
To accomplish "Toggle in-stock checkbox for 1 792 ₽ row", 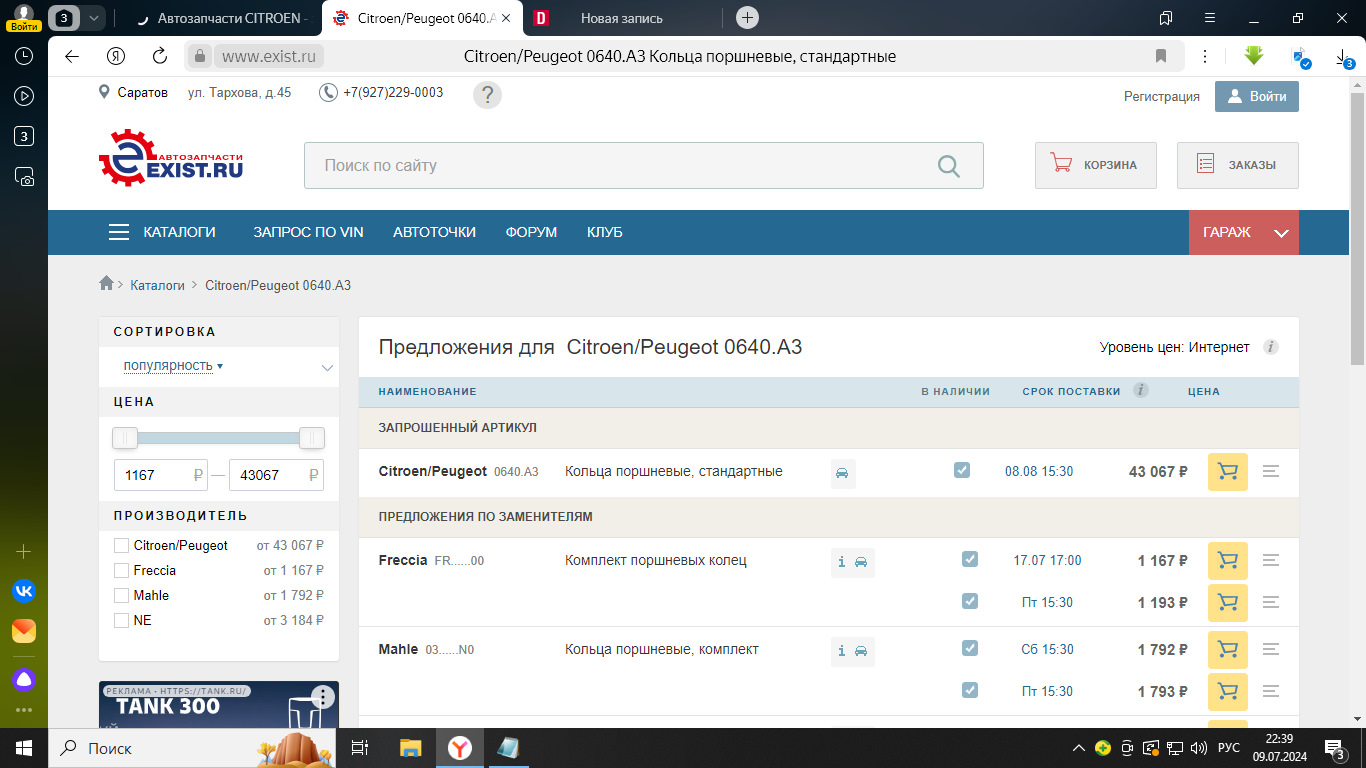I will (x=969, y=648).
